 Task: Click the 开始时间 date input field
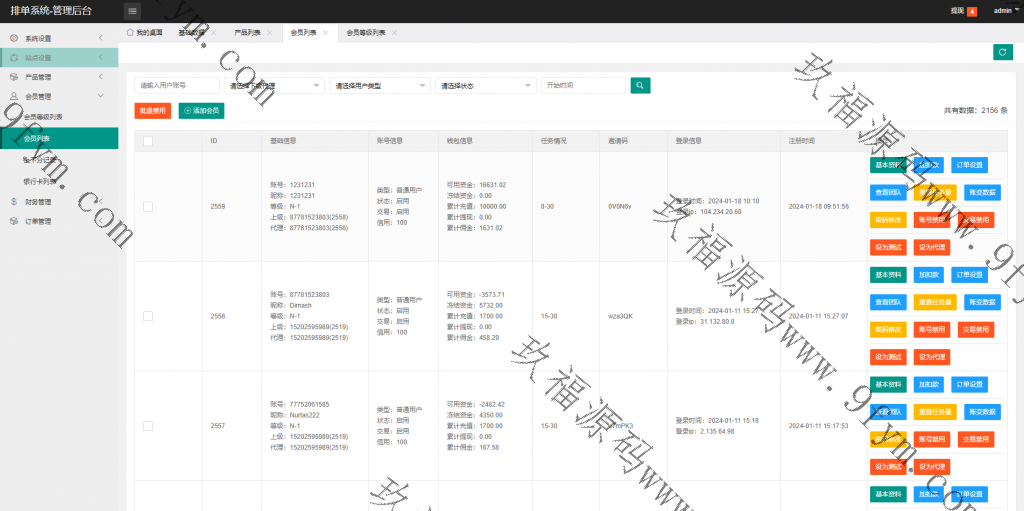pos(583,86)
